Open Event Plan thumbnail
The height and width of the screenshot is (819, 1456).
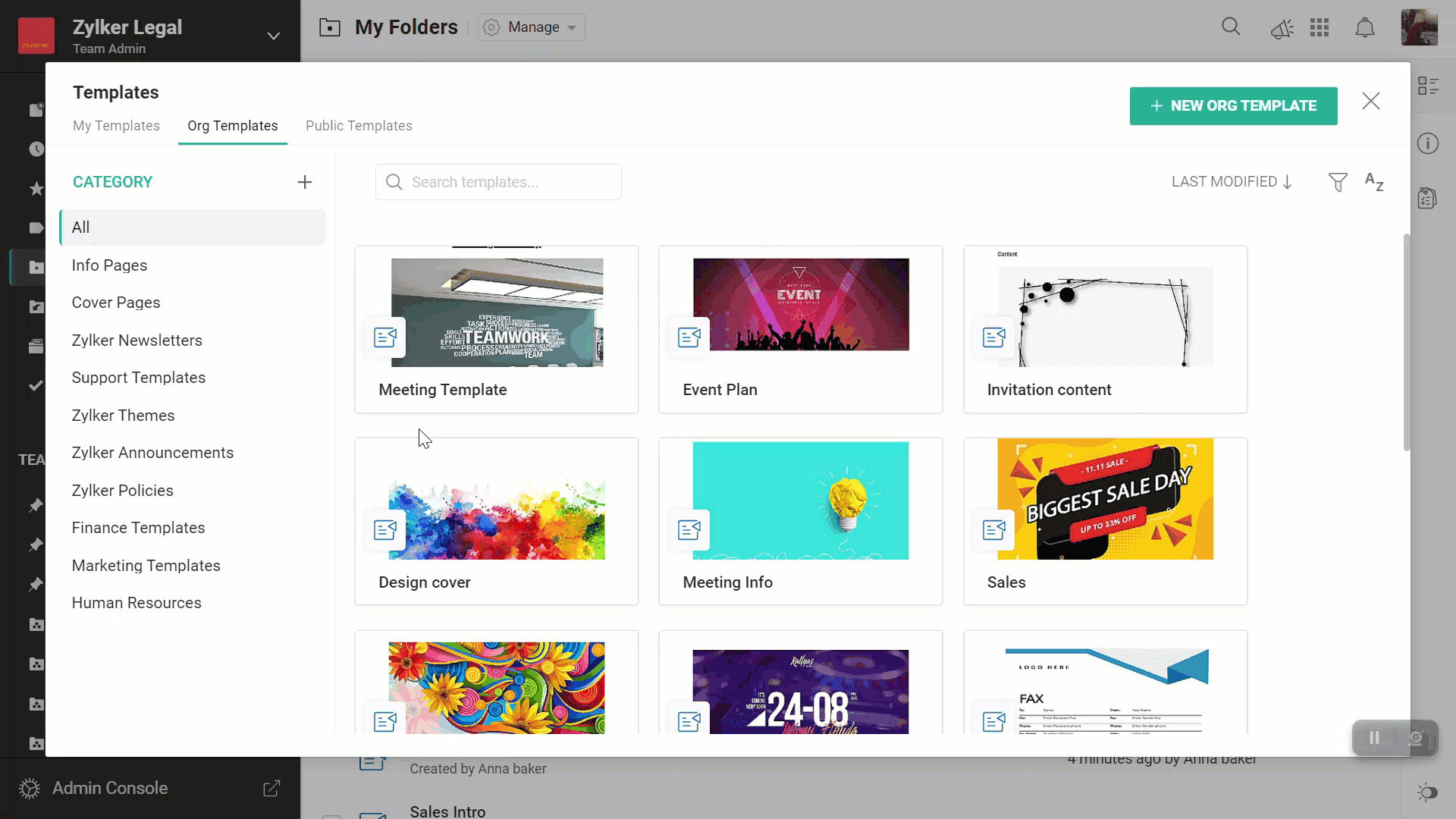[x=801, y=304]
